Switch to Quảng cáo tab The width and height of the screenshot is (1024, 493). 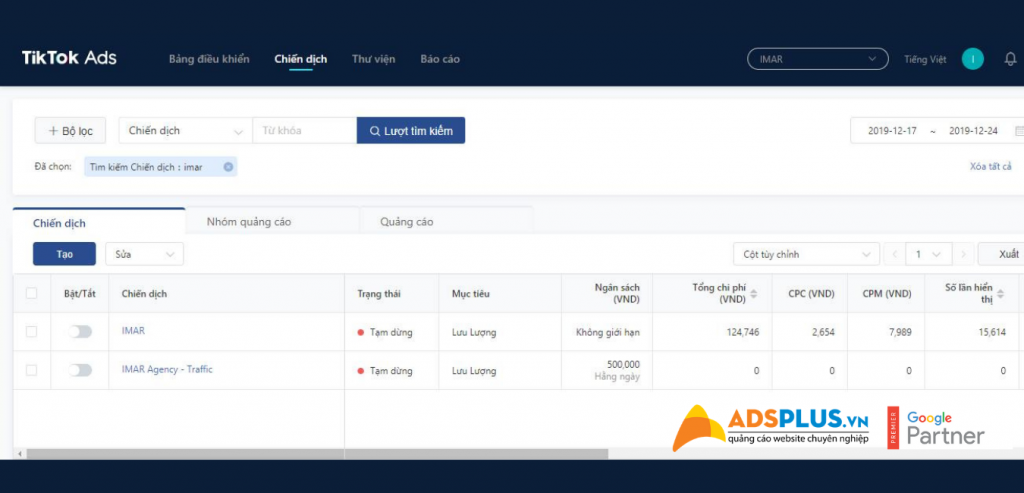(x=406, y=222)
